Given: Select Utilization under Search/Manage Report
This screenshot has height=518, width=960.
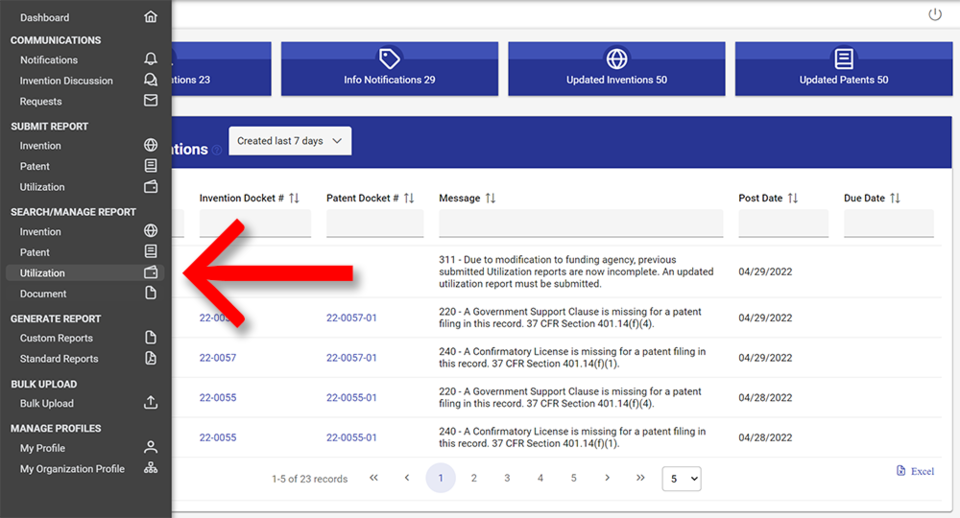Looking at the screenshot, I should (43, 273).
